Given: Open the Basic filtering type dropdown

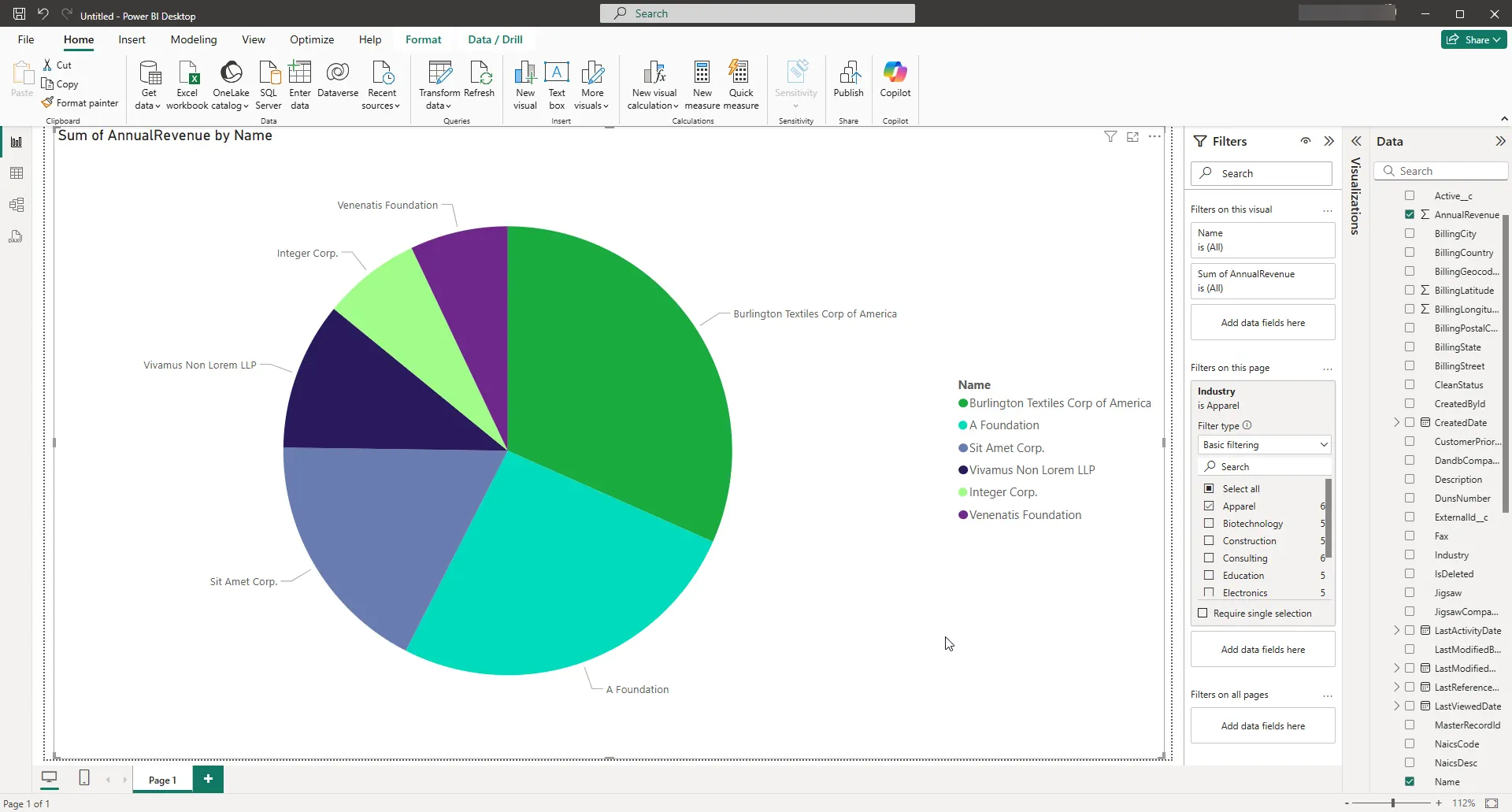Looking at the screenshot, I should click(x=1263, y=445).
